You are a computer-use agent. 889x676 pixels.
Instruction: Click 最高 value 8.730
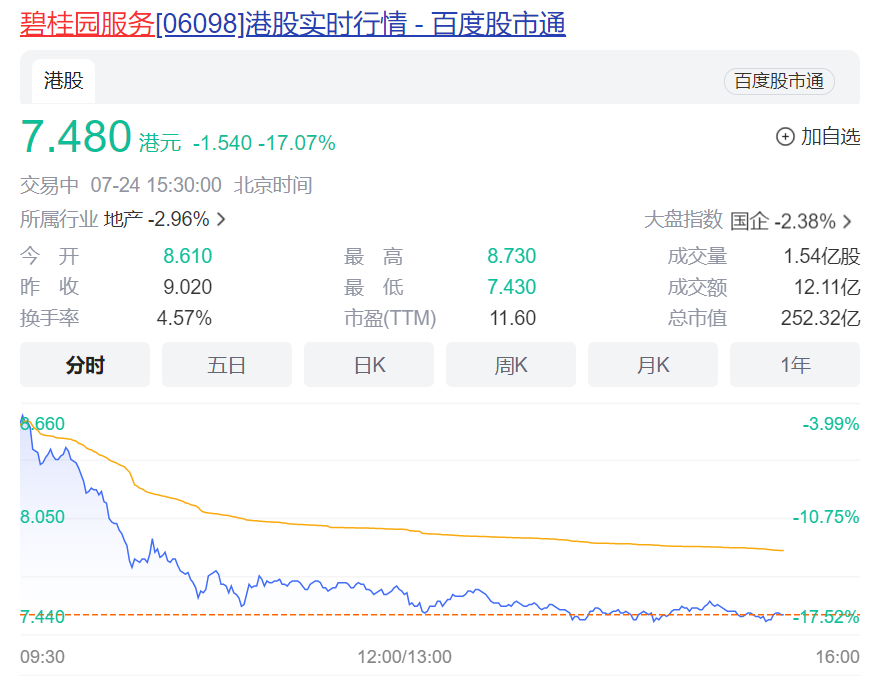point(512,256)
